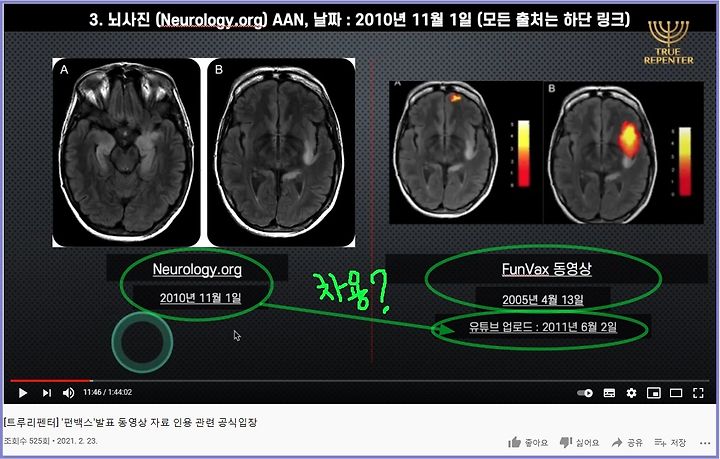
Task: Click the True Repenter logo
Action: pyautogui.click(x=669, y=43)
